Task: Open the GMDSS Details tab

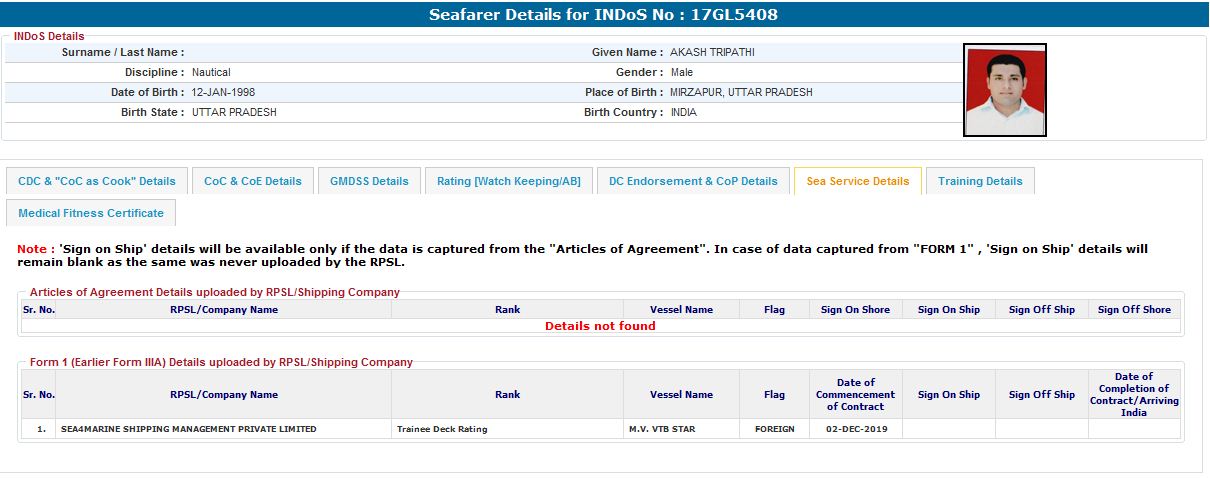Action: 369,181
